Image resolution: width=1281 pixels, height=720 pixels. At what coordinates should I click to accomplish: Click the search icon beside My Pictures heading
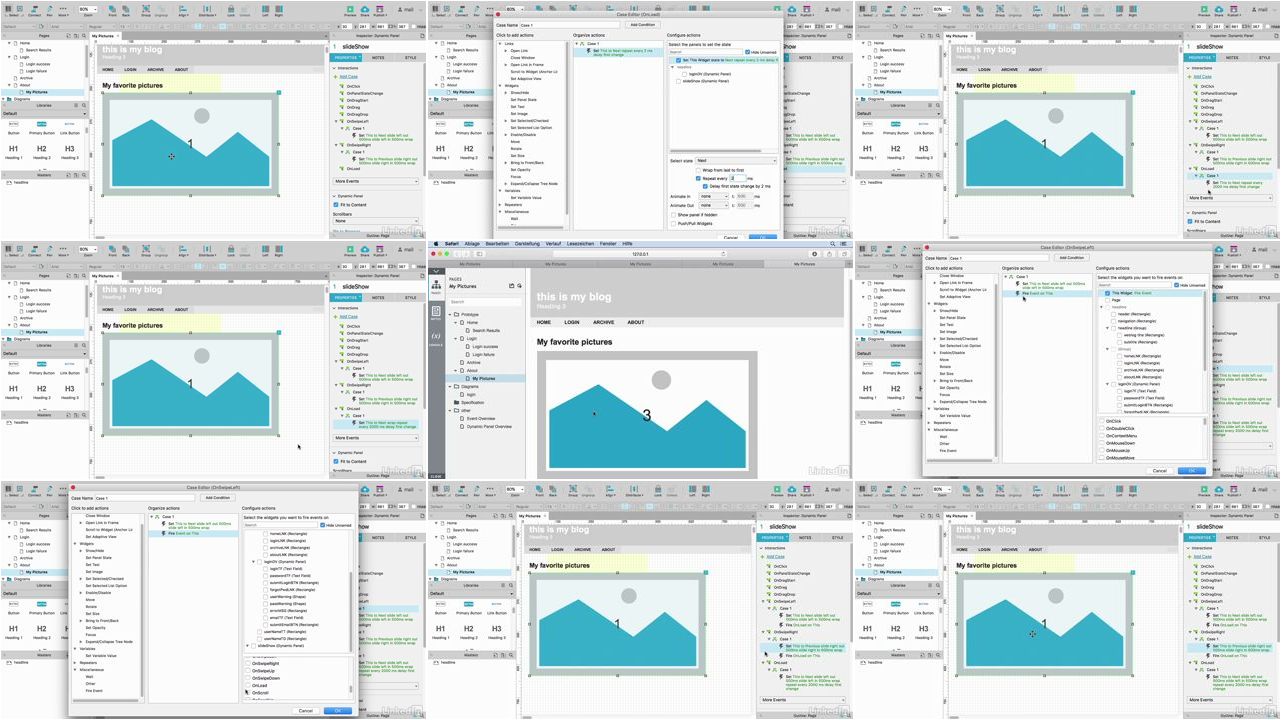519,286
